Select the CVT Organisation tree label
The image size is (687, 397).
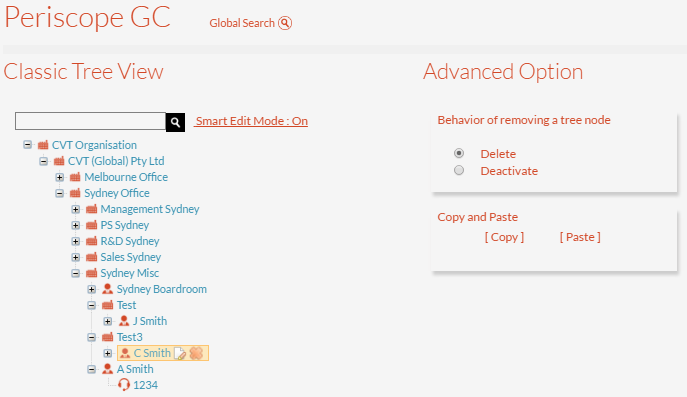[x=94, y=145]
